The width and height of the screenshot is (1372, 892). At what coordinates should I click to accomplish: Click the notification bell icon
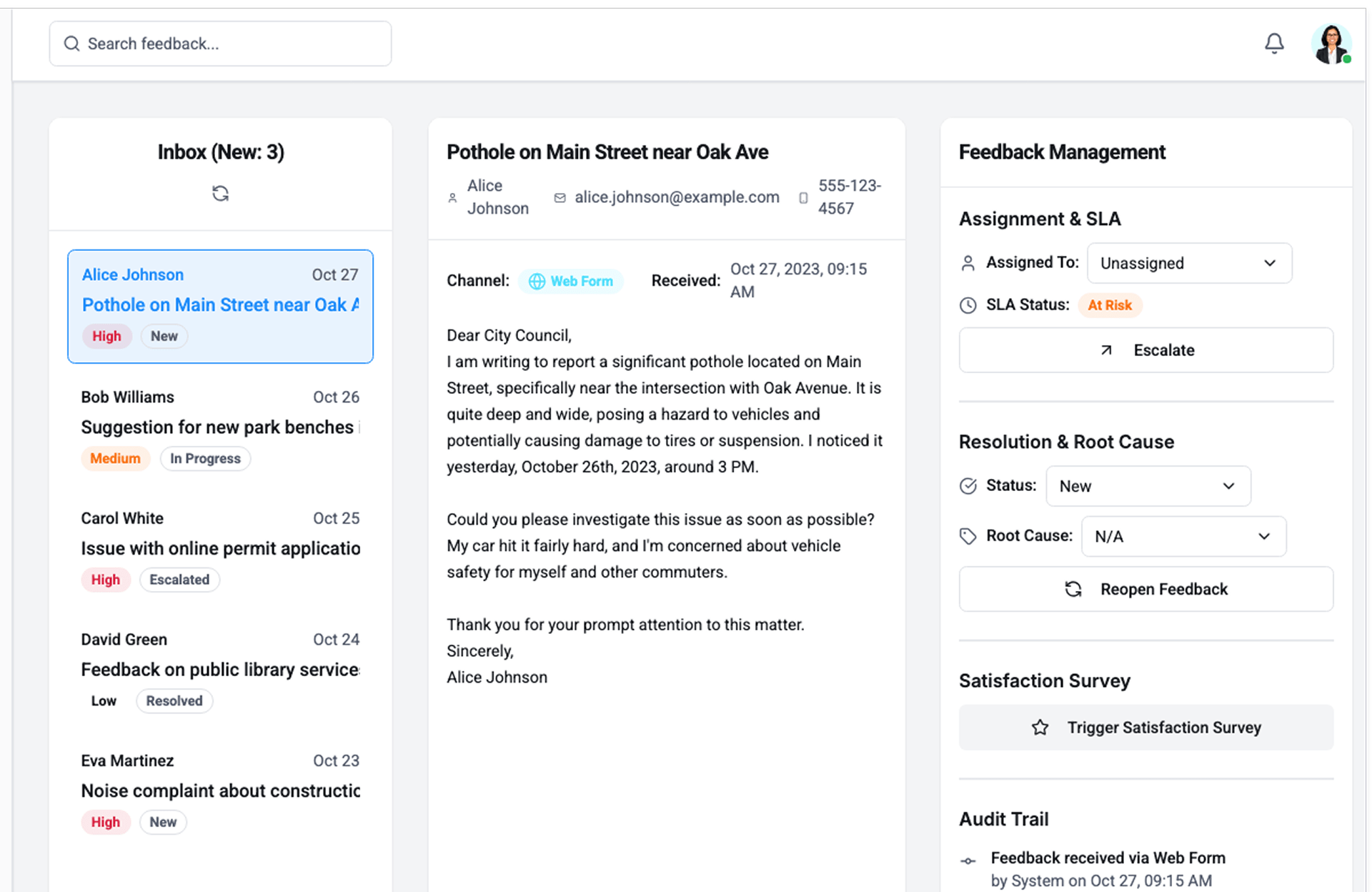pyautogui.click(x=1274, y=44)
